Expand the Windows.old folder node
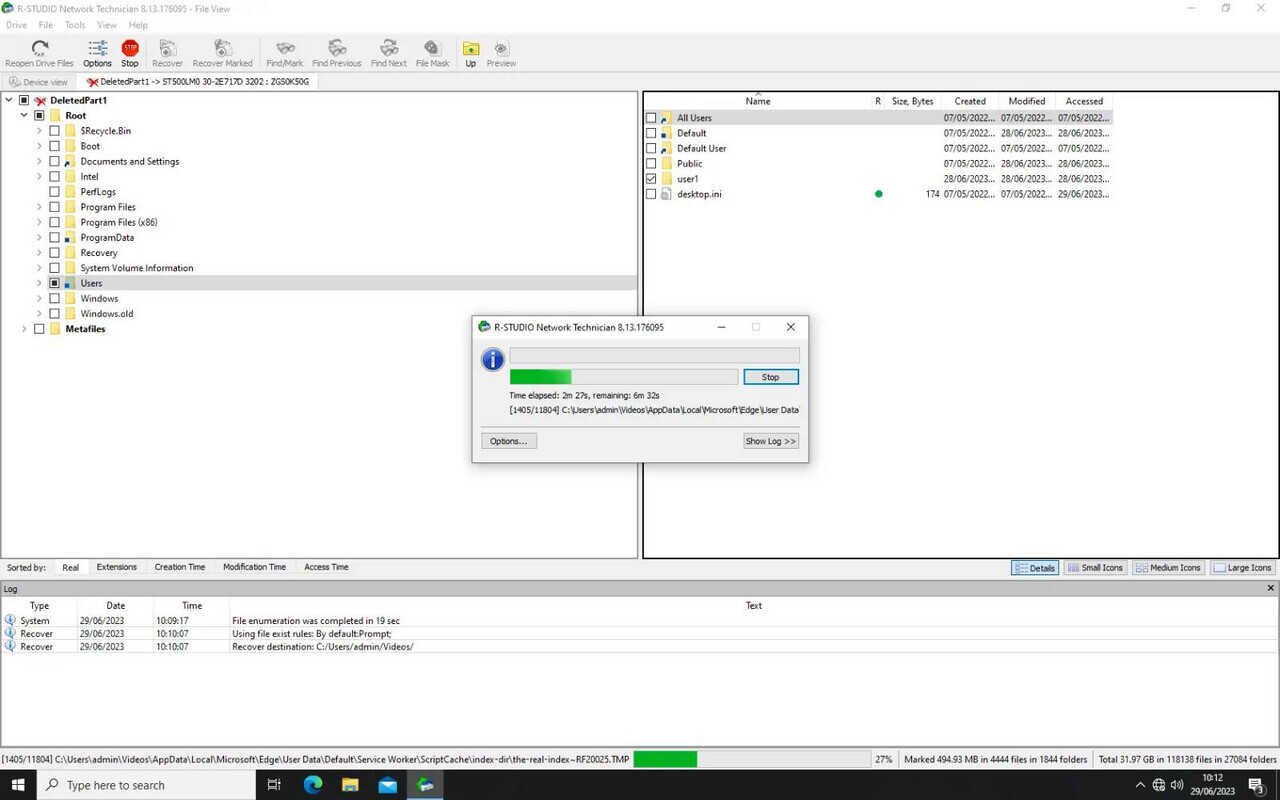Image resolution: width=1280 pixels, height=800 pixels. click(x=39, y=313)
